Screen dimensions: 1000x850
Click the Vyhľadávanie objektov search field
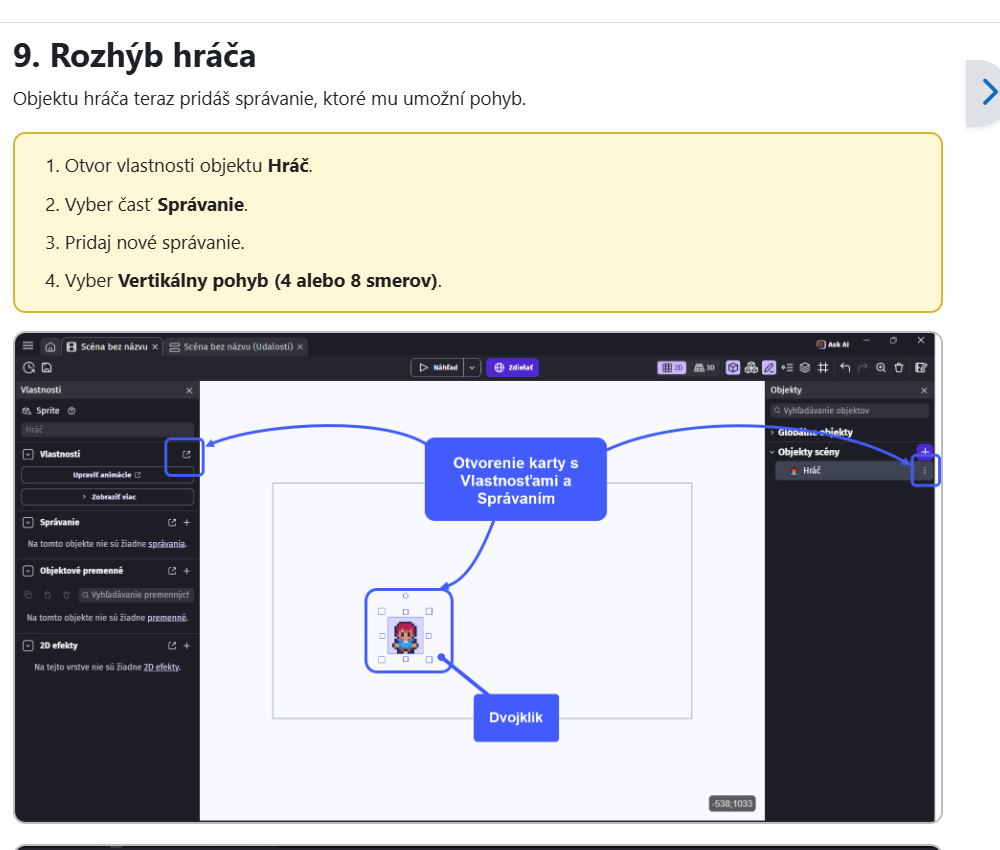pyautogui.click(x=849, y=411)
